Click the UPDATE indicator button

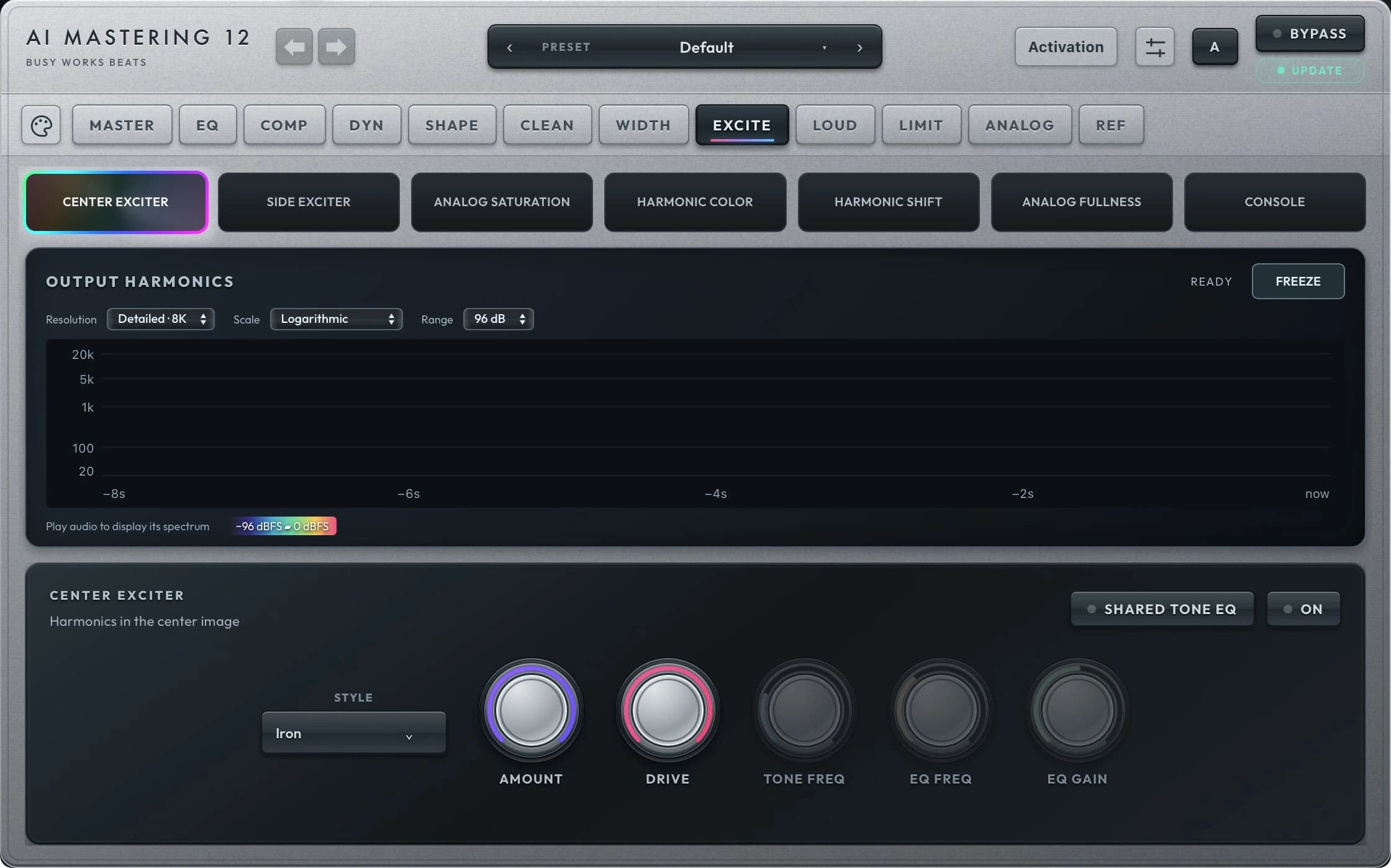pos(1310,71)
